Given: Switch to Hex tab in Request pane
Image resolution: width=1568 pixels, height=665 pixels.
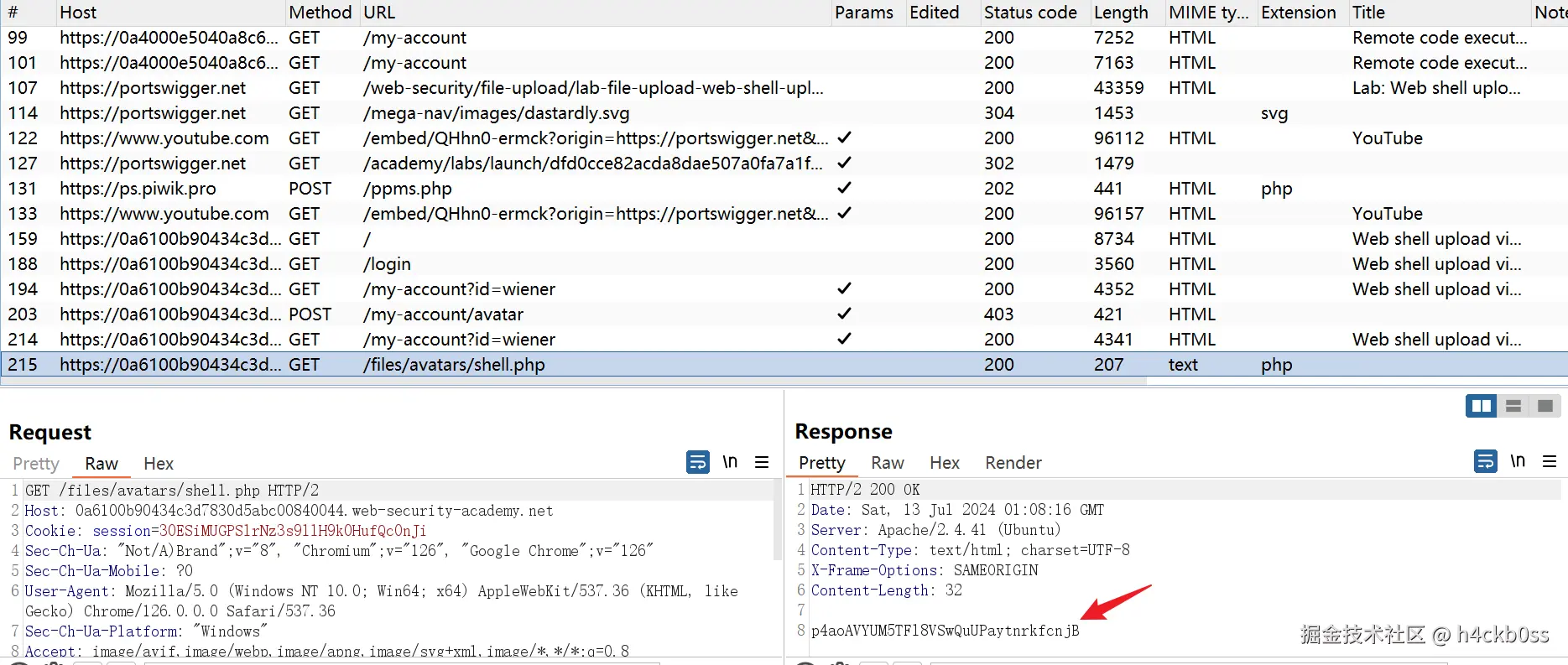Looking at the screenshot, I should [159, 464].
